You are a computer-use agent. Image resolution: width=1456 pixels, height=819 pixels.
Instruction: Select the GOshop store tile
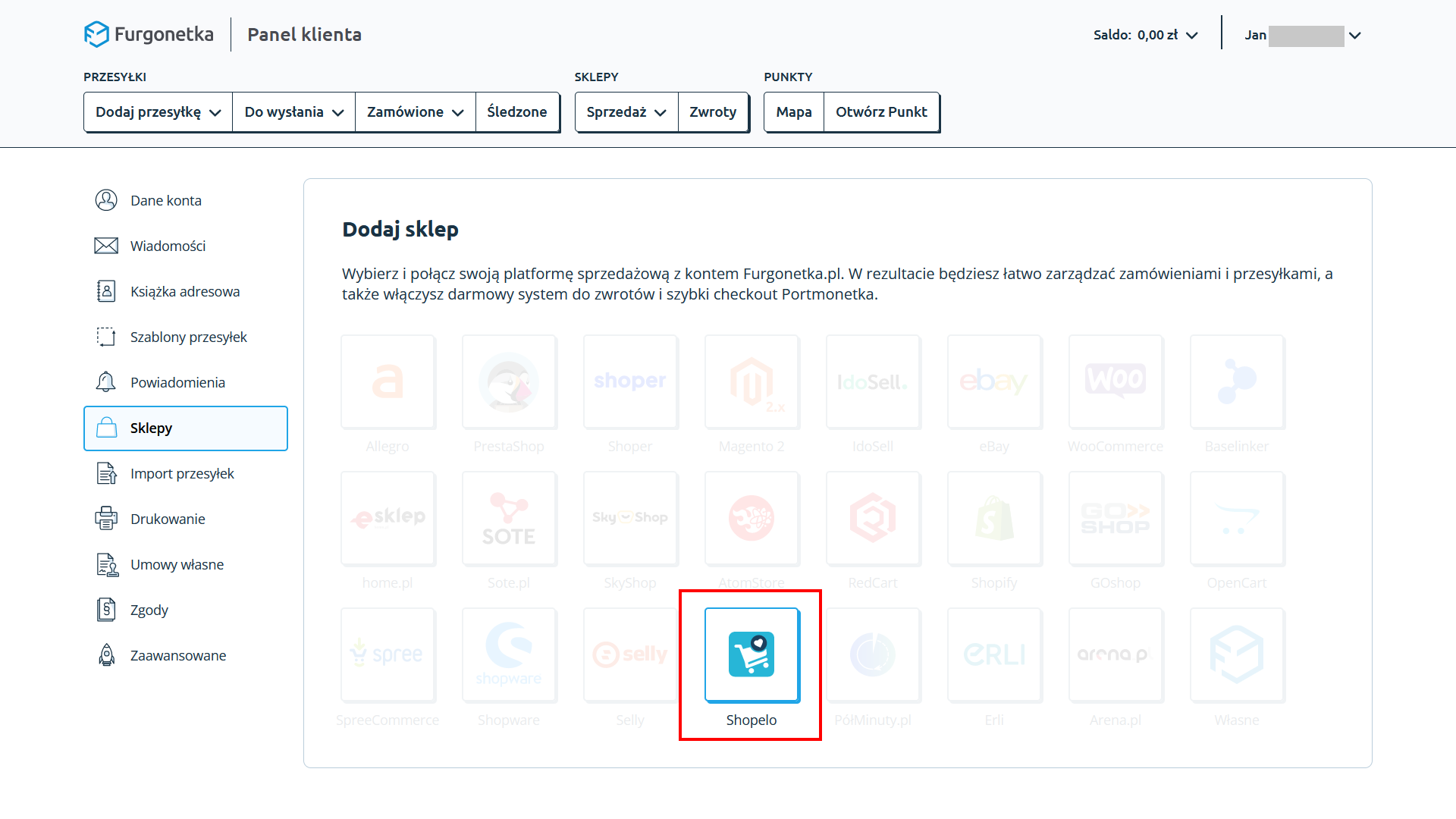1116,518
